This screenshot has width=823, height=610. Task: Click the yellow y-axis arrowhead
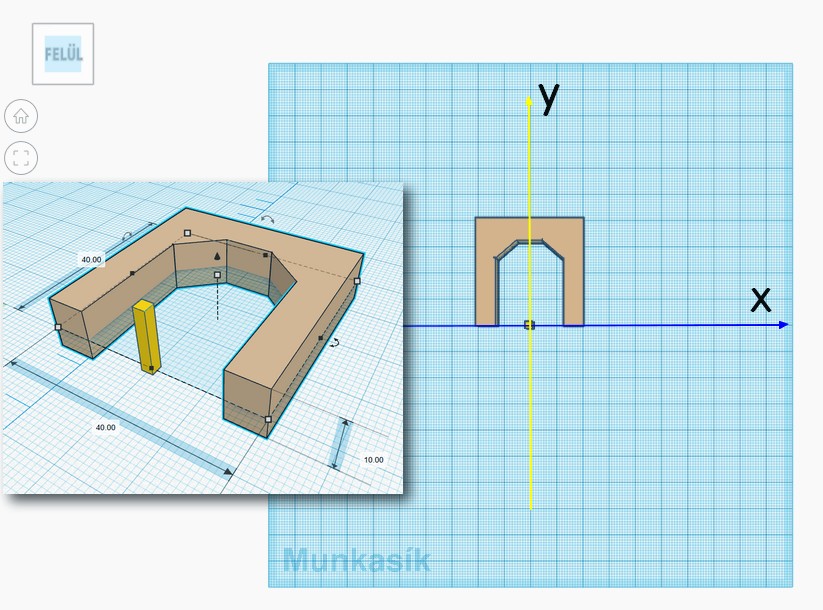530,101
